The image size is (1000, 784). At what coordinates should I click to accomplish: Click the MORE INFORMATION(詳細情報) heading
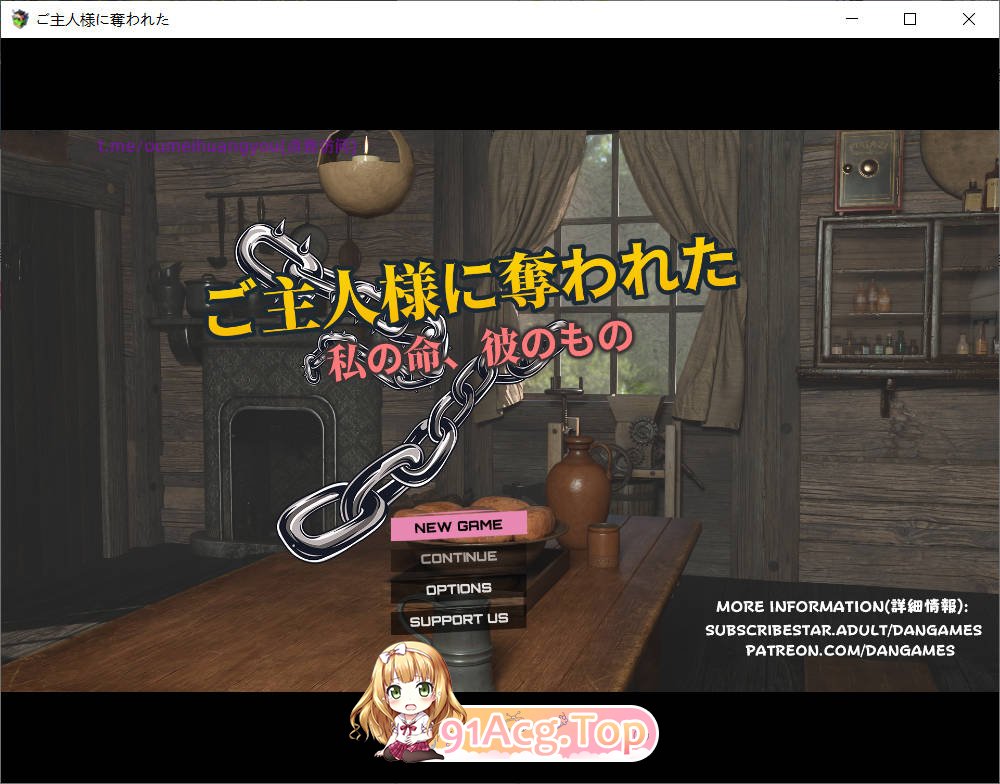click(x=842, y=607)
